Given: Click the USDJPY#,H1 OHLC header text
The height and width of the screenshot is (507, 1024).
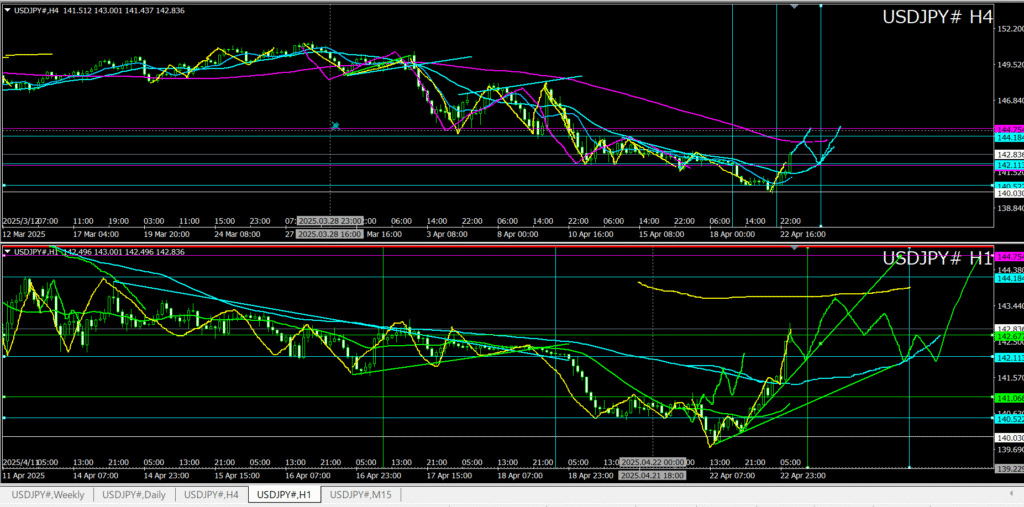Looking at the screenshot, I should 99,252.
